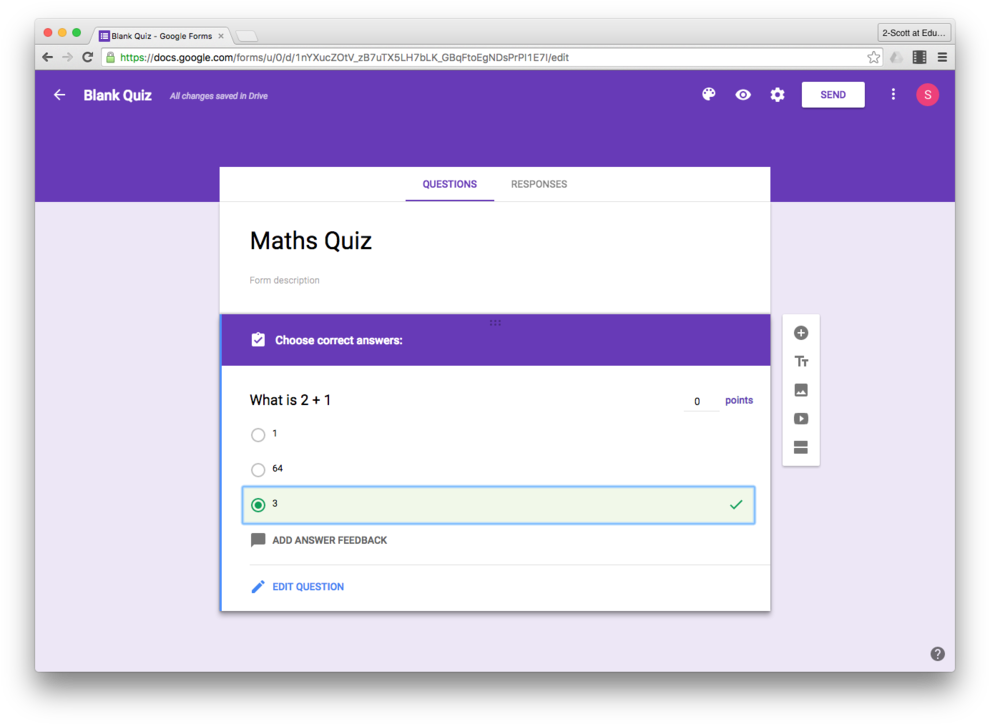
Task: Select answer option 64
Action: [x=258, y=469]
